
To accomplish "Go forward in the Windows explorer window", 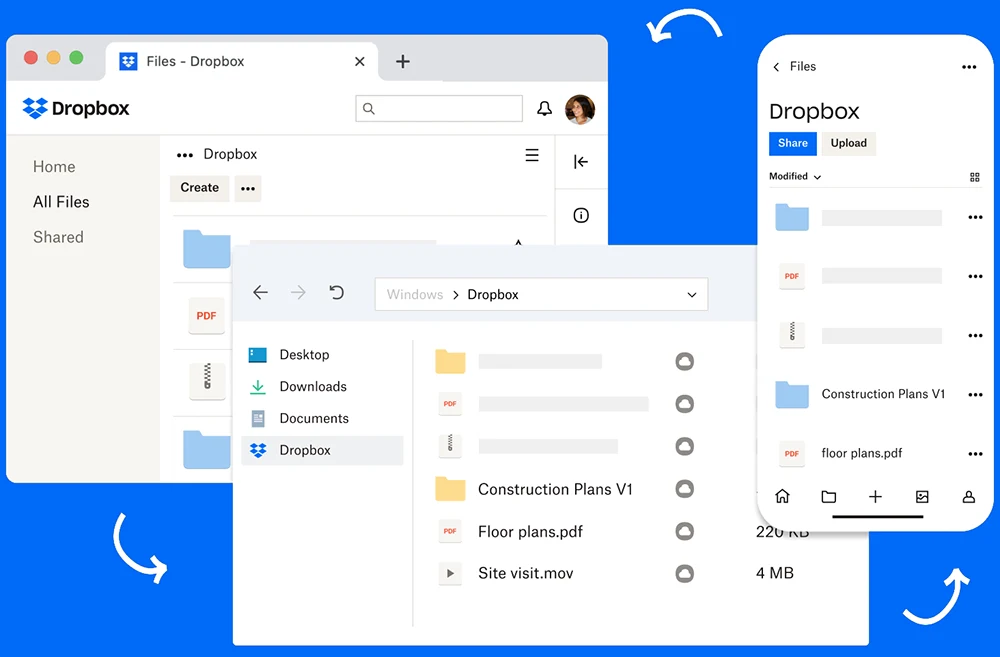I will (x=298, y=293).
